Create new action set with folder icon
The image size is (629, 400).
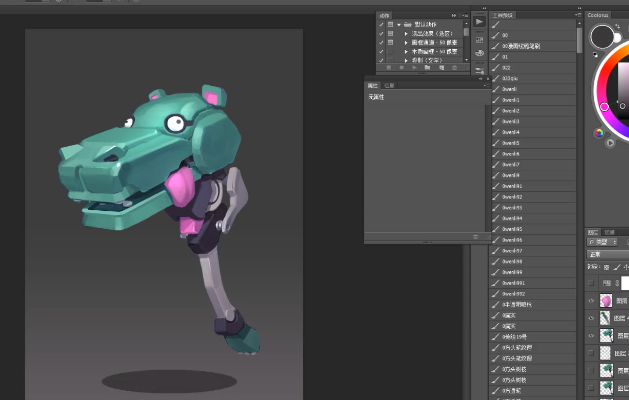tap(428, 68)
